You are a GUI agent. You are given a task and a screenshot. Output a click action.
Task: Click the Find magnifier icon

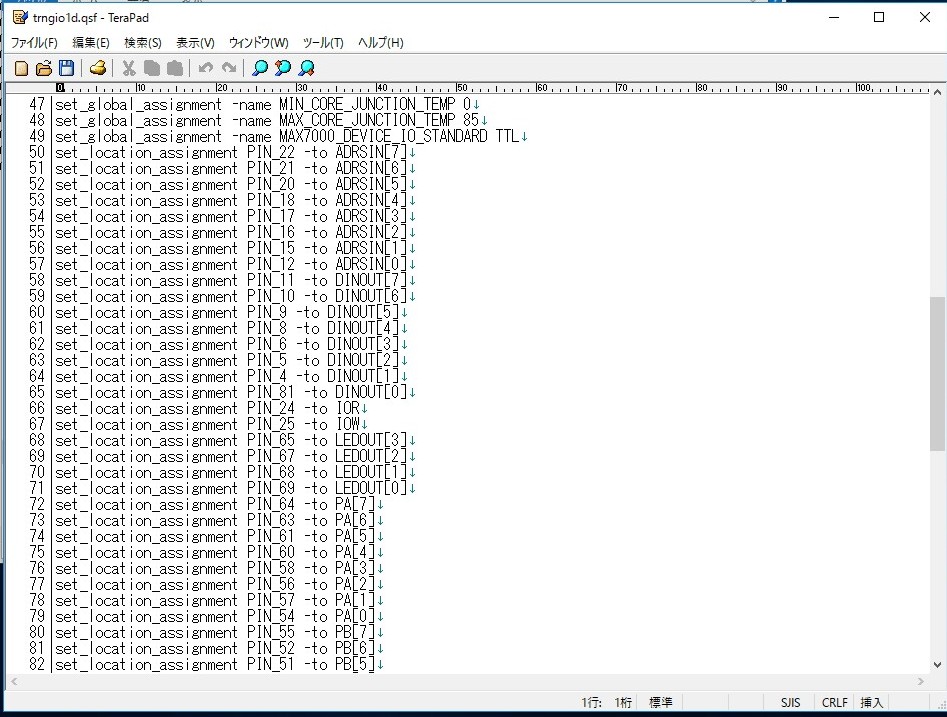click(x=260, y=68)
